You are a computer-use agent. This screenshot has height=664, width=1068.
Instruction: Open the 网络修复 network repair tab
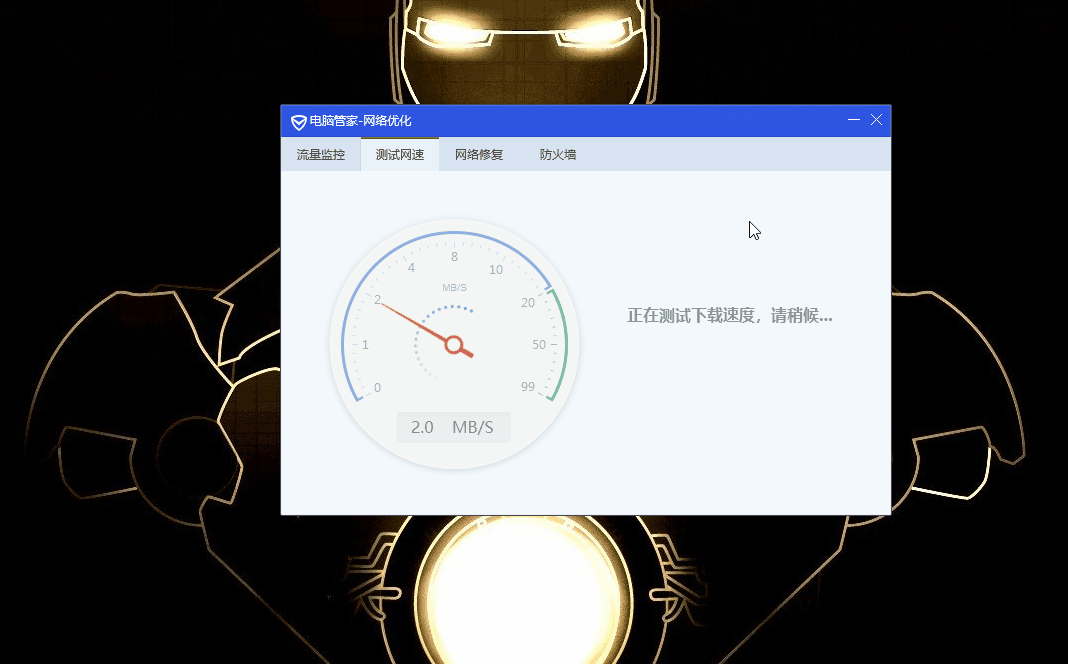pyautogui.click(x=478, y=154)
